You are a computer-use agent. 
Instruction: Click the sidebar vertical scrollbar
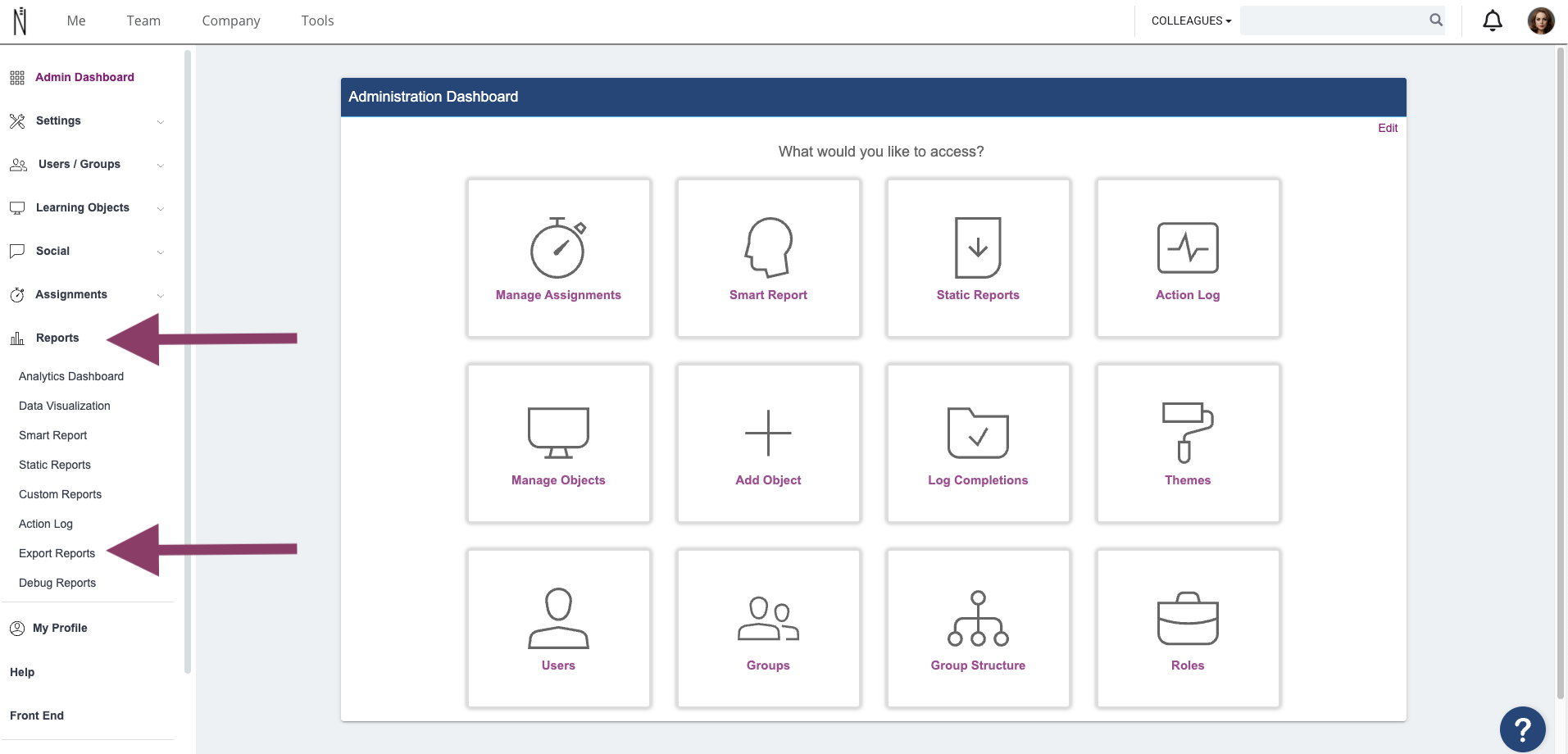[188, 361]
